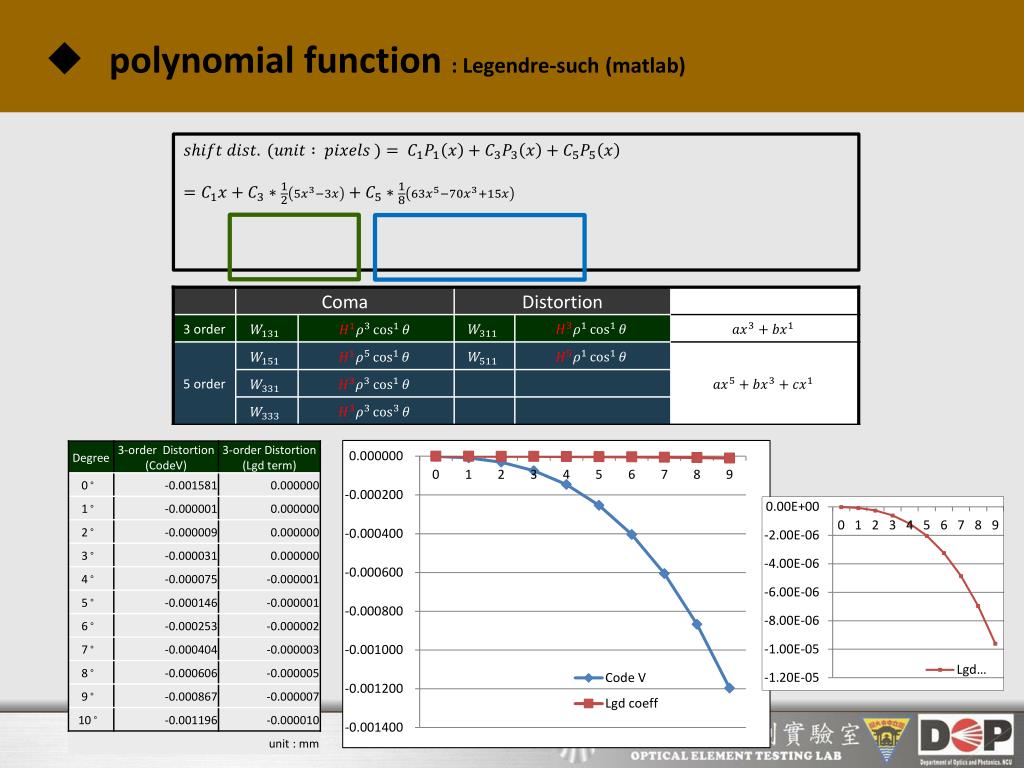Select the CodeV value -0.000867 in row 9°
Screen dimensions: 1024x768
[x=191, y=697]
